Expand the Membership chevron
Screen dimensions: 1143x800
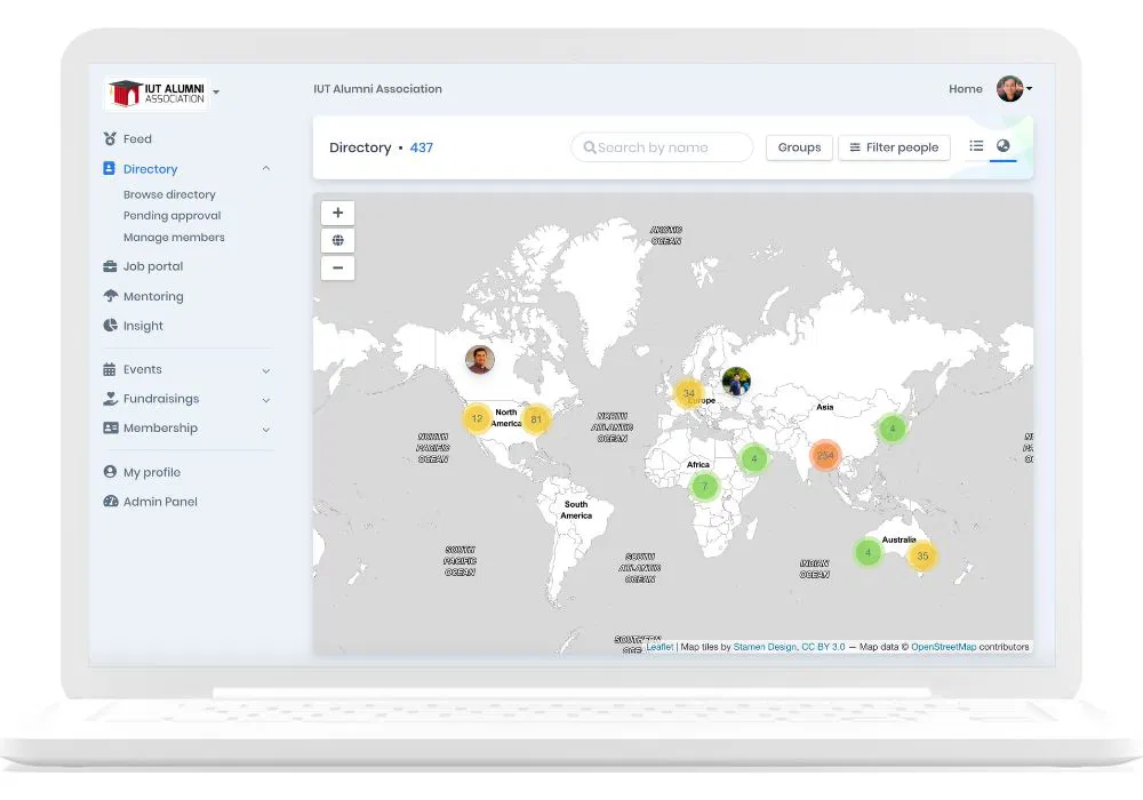pyautogui.click(x=266, y=430)
